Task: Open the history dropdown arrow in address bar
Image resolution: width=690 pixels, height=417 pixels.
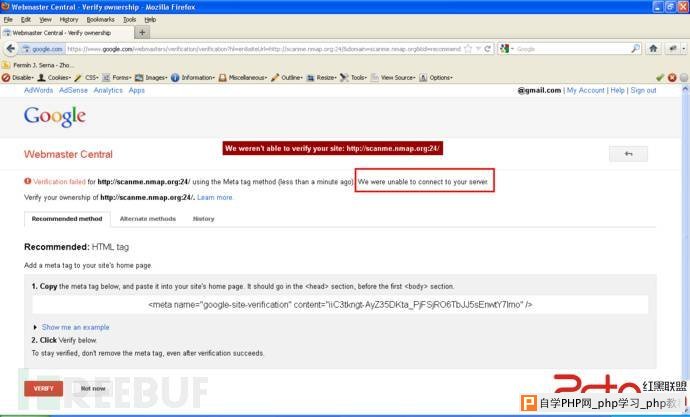Action: click(x=478, y=49)
